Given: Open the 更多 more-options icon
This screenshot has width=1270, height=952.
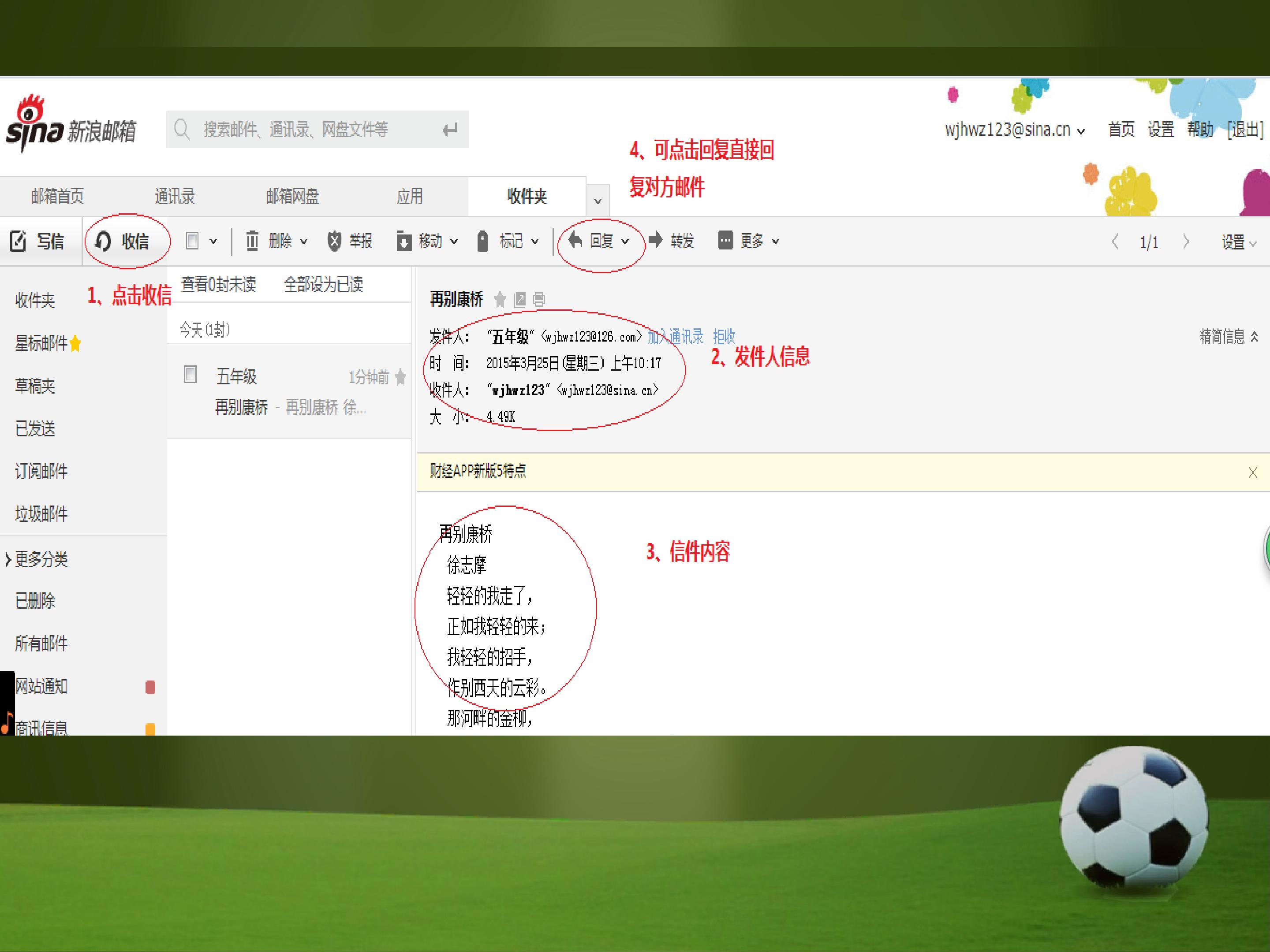Looking at the screenshot, I should (725, 240).
